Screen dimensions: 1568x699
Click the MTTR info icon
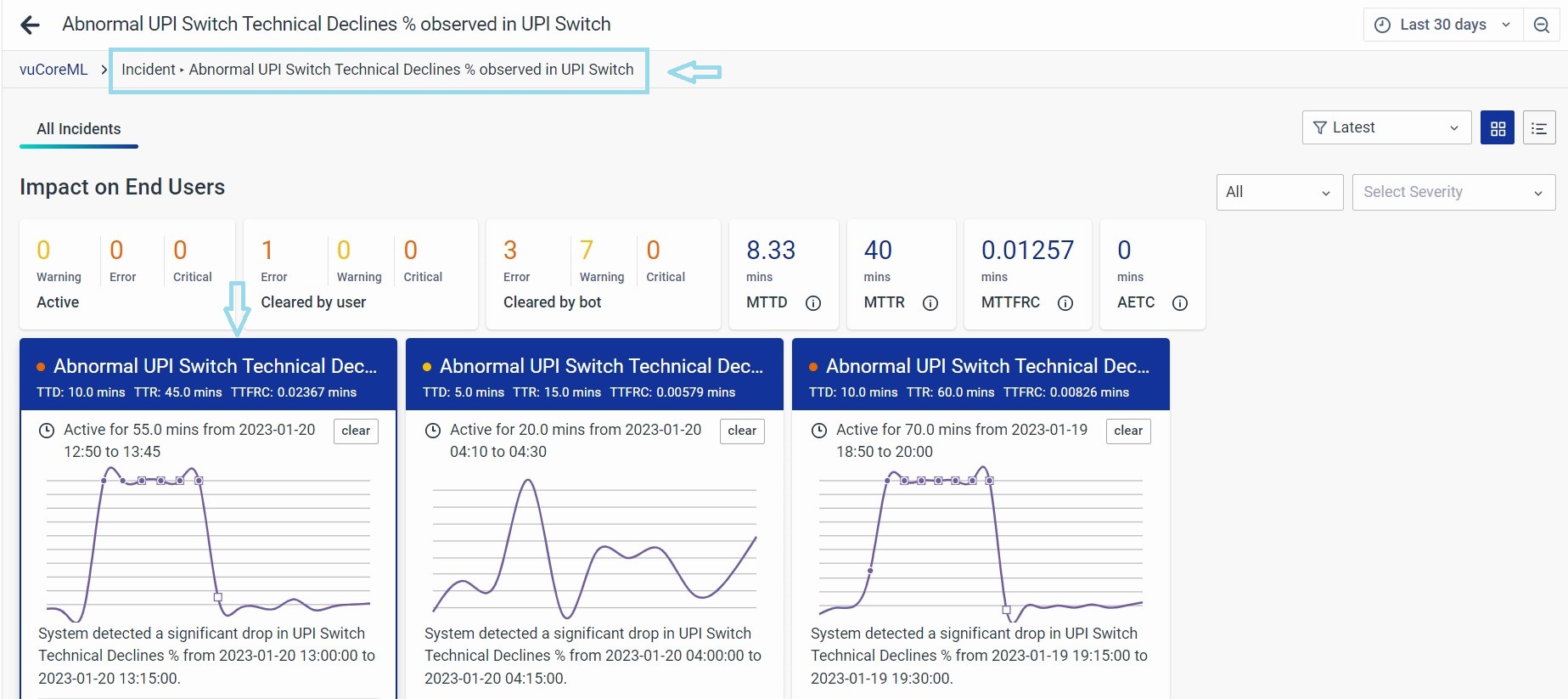coord(930,303)
